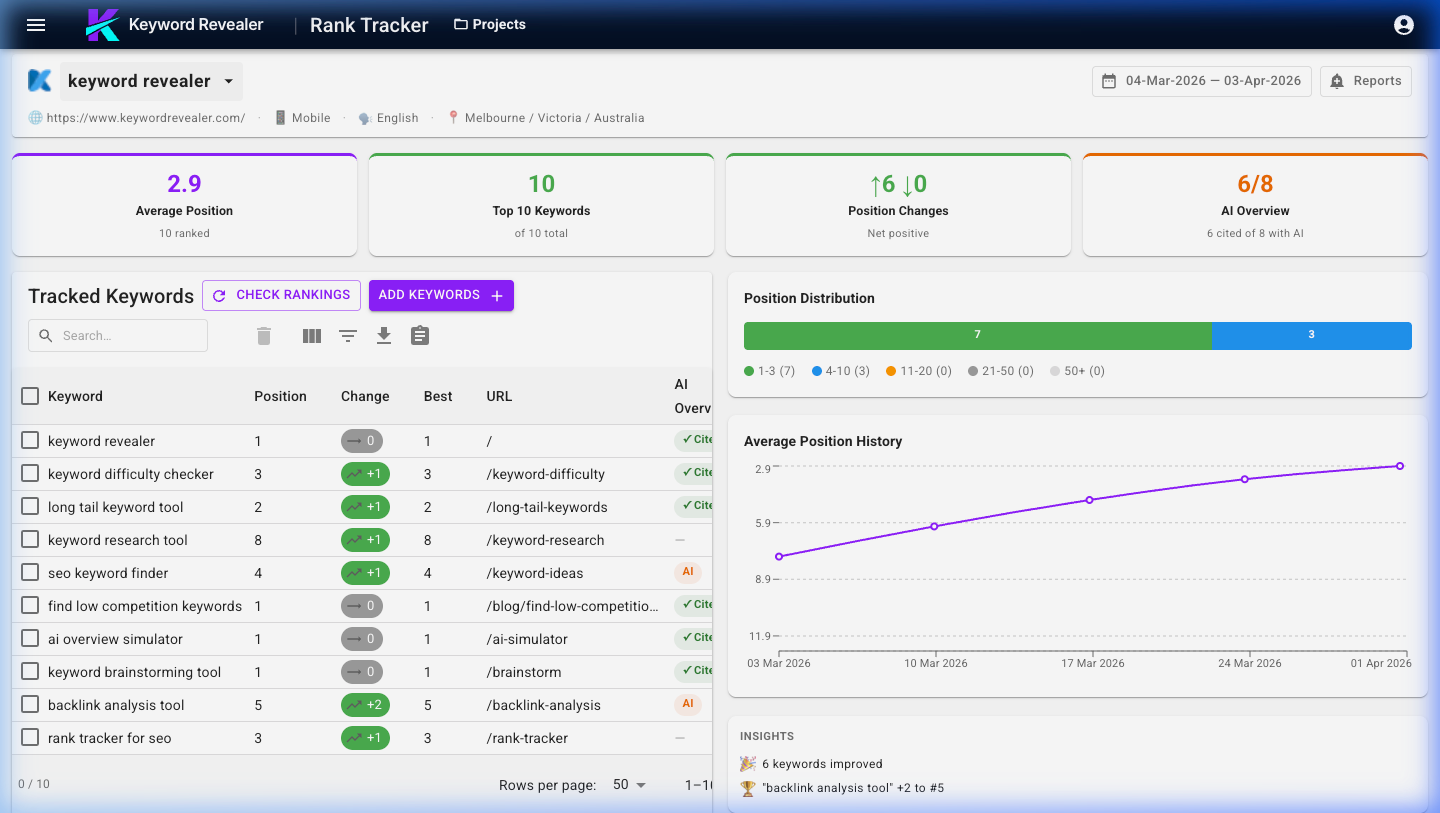Open the /keyword-difficulty URL
Image resolution: width=1440 pixels, height=813 pixels.
click(x=546, y=474)
